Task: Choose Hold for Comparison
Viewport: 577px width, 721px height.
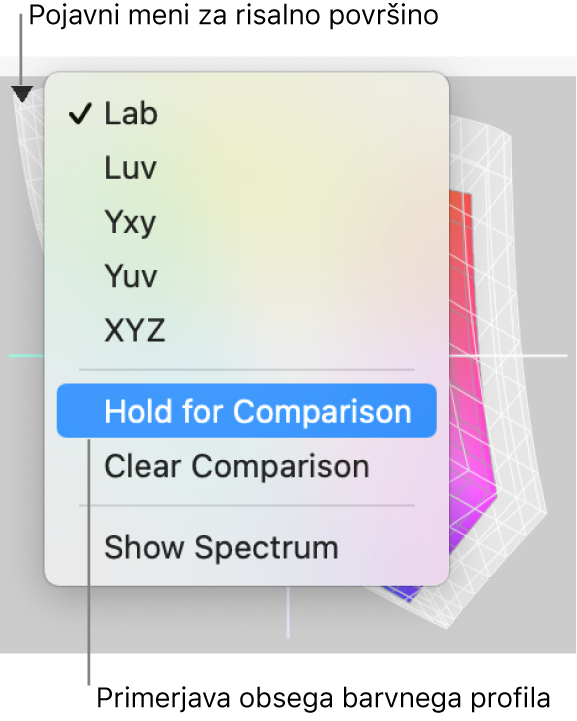Action: click(x=246, y=411)
